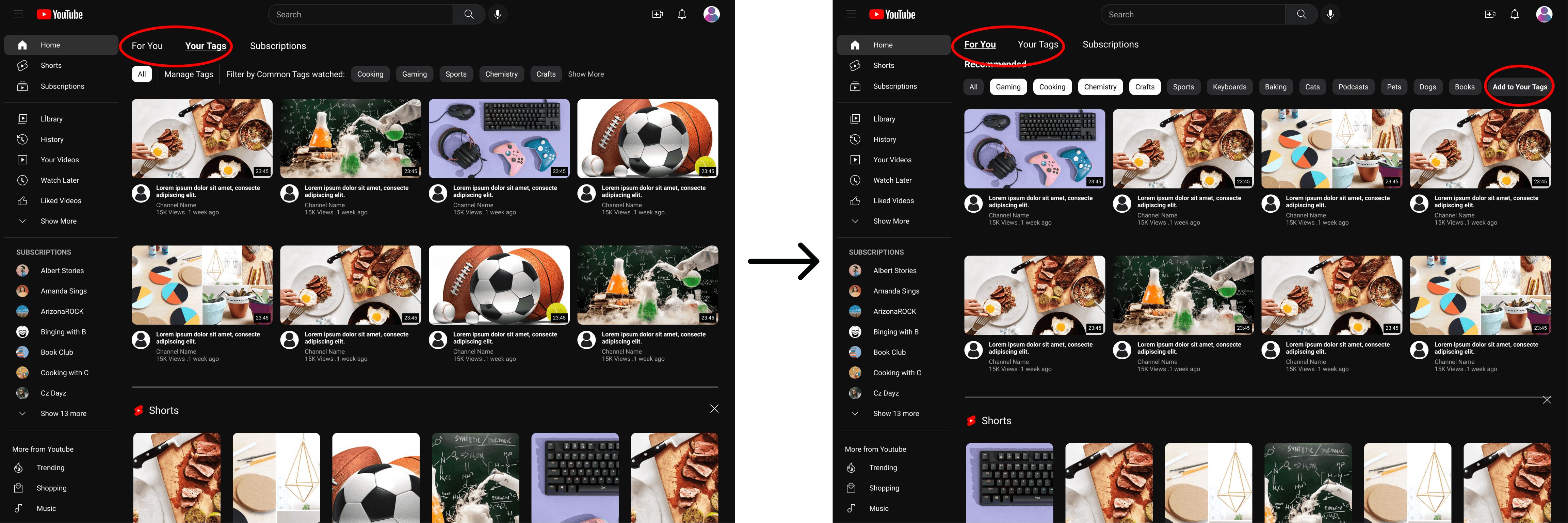Click the Create video icon in left mockup
This screenshot has height=523, width=1568.
(x=657, y=14)
